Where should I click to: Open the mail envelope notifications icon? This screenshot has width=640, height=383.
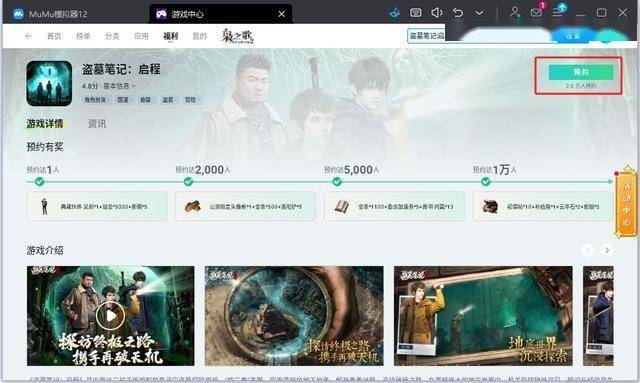pyautogui.click(x=536, y=13)
